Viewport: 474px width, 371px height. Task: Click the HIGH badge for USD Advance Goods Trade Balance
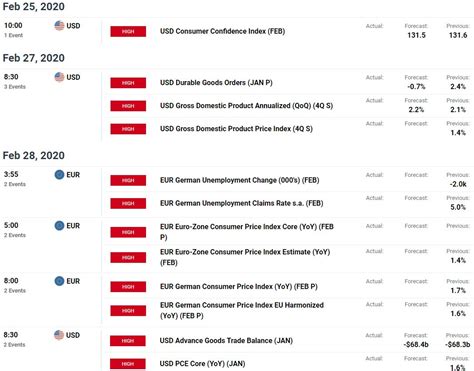click(x=128, y=341)
